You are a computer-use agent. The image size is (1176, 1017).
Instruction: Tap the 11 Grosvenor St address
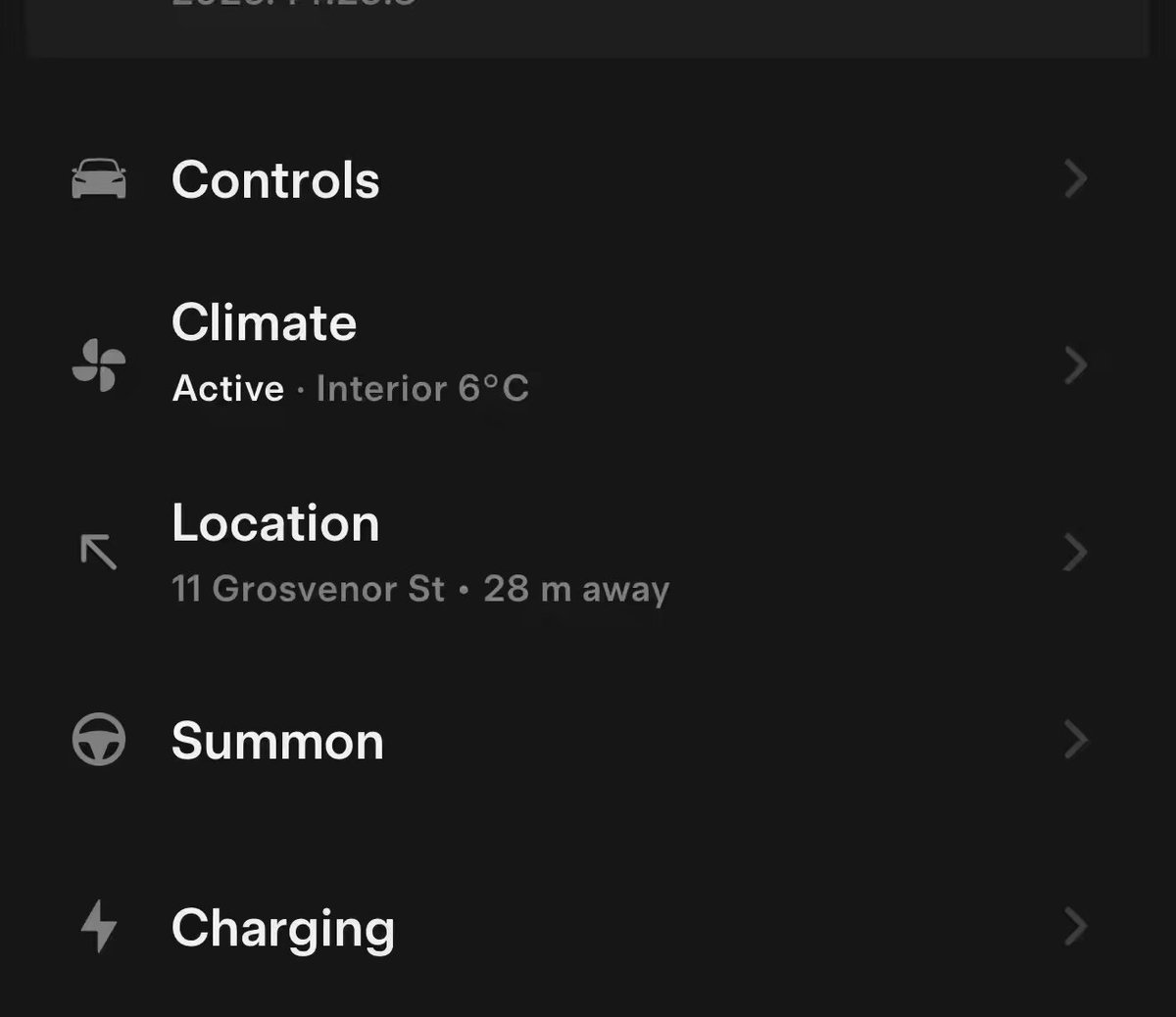pyautogui.click(x=308, y=589)
